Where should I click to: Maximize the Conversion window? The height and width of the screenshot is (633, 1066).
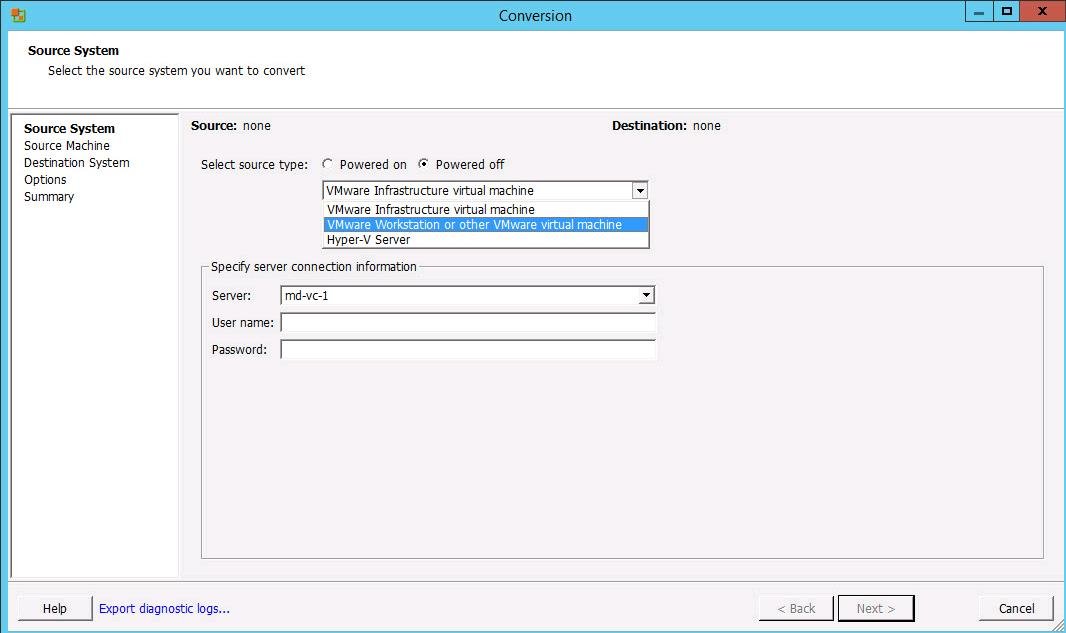pyautogui.click(x=1006, y=12)
